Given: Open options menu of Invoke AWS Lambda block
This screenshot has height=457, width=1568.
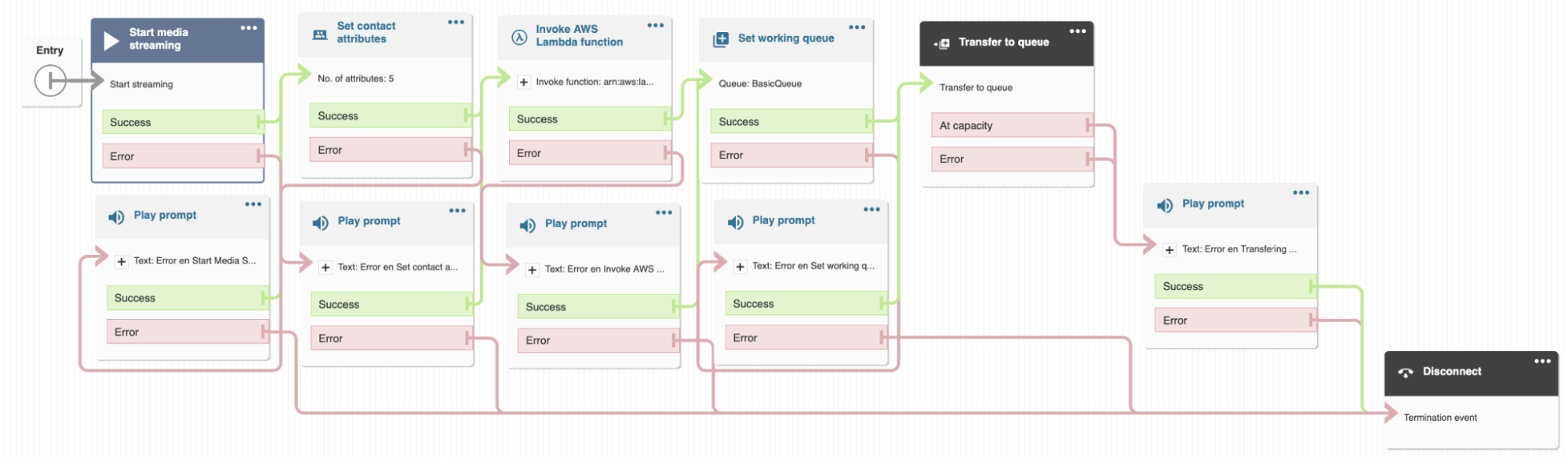Looking at the screenshot, I should point(656,26).
